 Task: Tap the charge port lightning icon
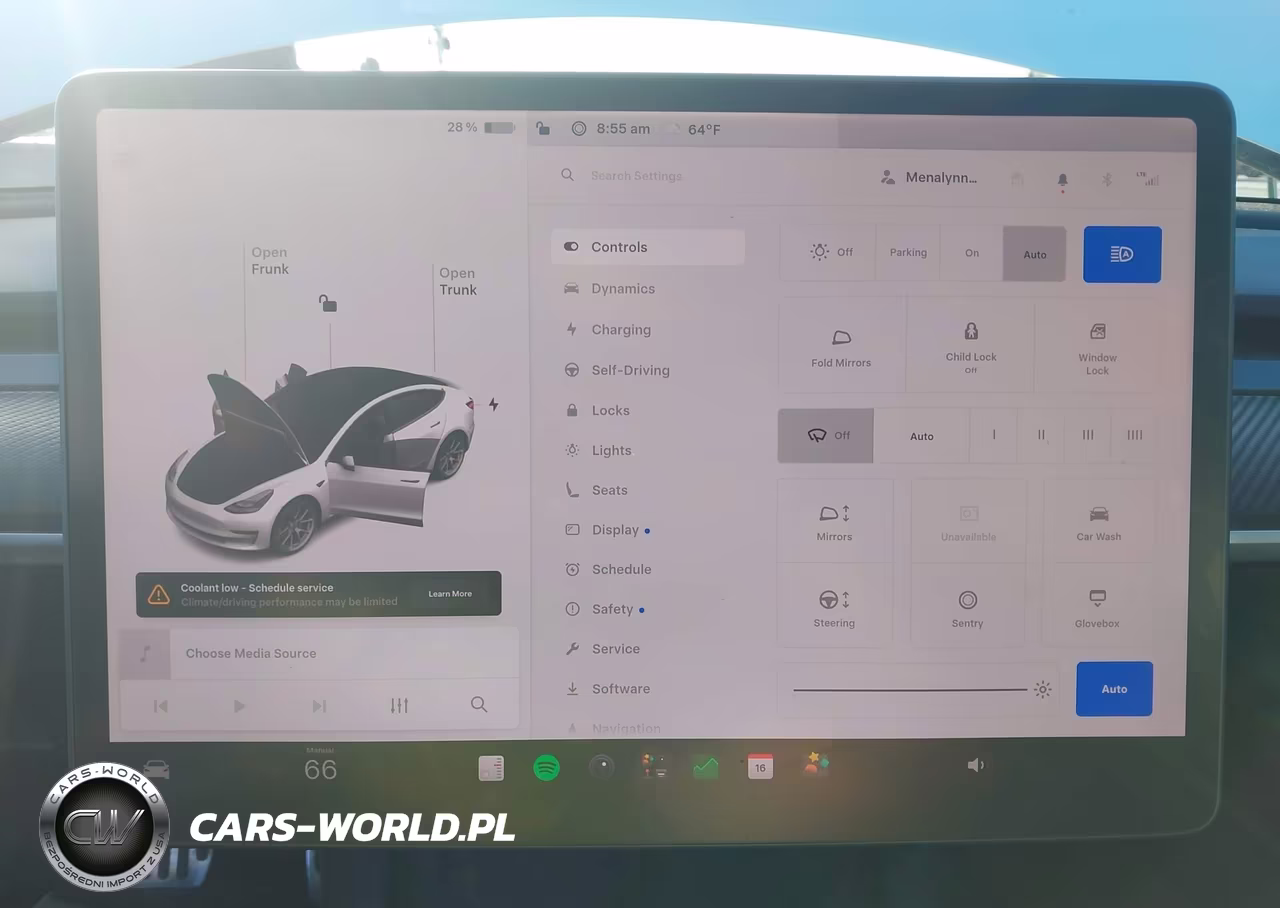pos(493,404)
